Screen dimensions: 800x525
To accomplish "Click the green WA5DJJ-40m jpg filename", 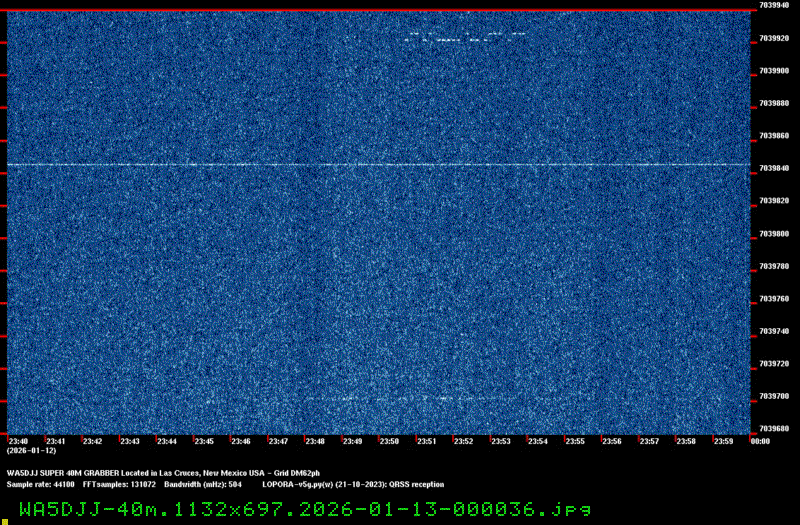I will tap(305, 509).
